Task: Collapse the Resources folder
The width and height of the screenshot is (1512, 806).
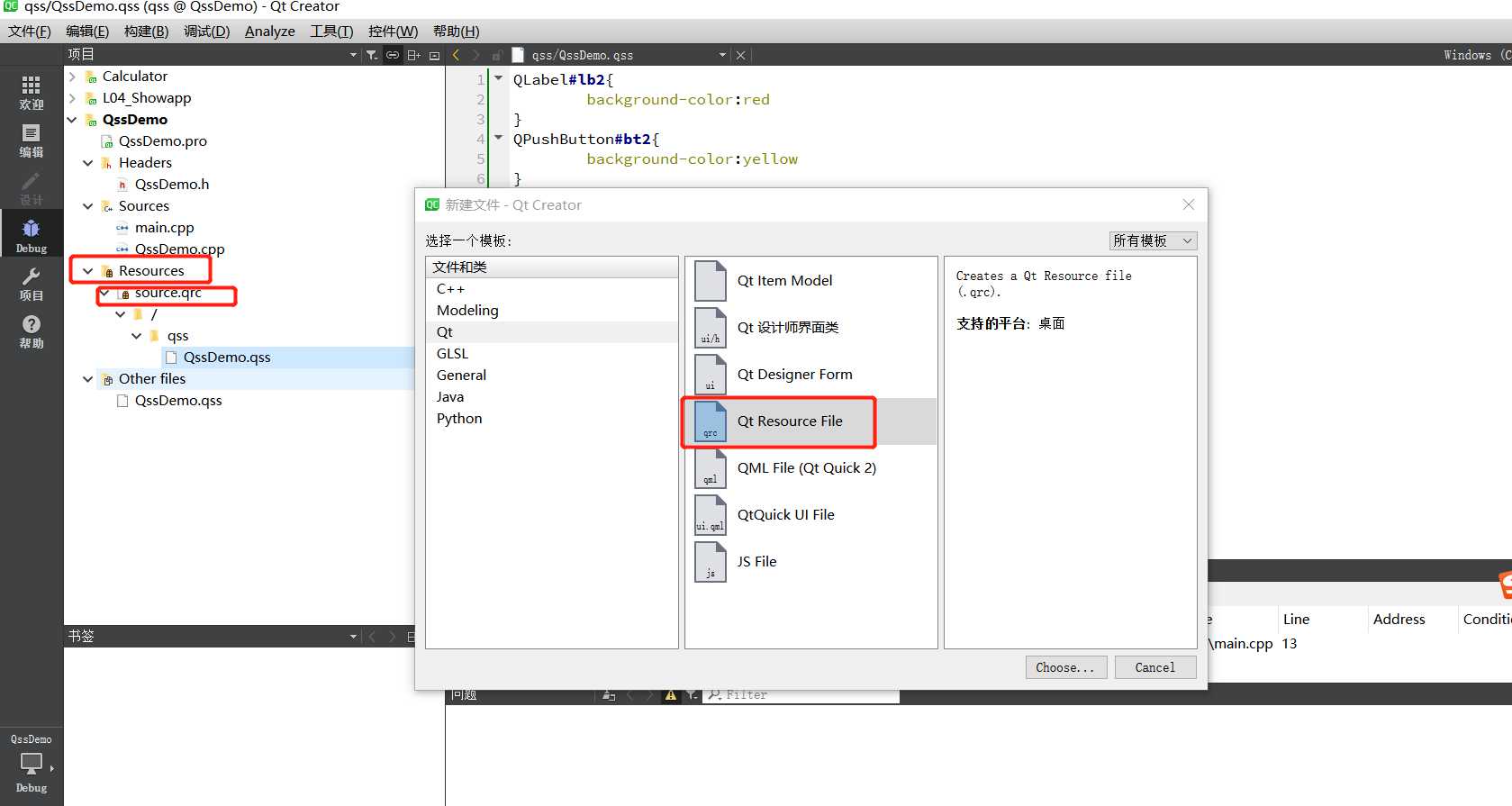Action: click(x=88, y=271)
